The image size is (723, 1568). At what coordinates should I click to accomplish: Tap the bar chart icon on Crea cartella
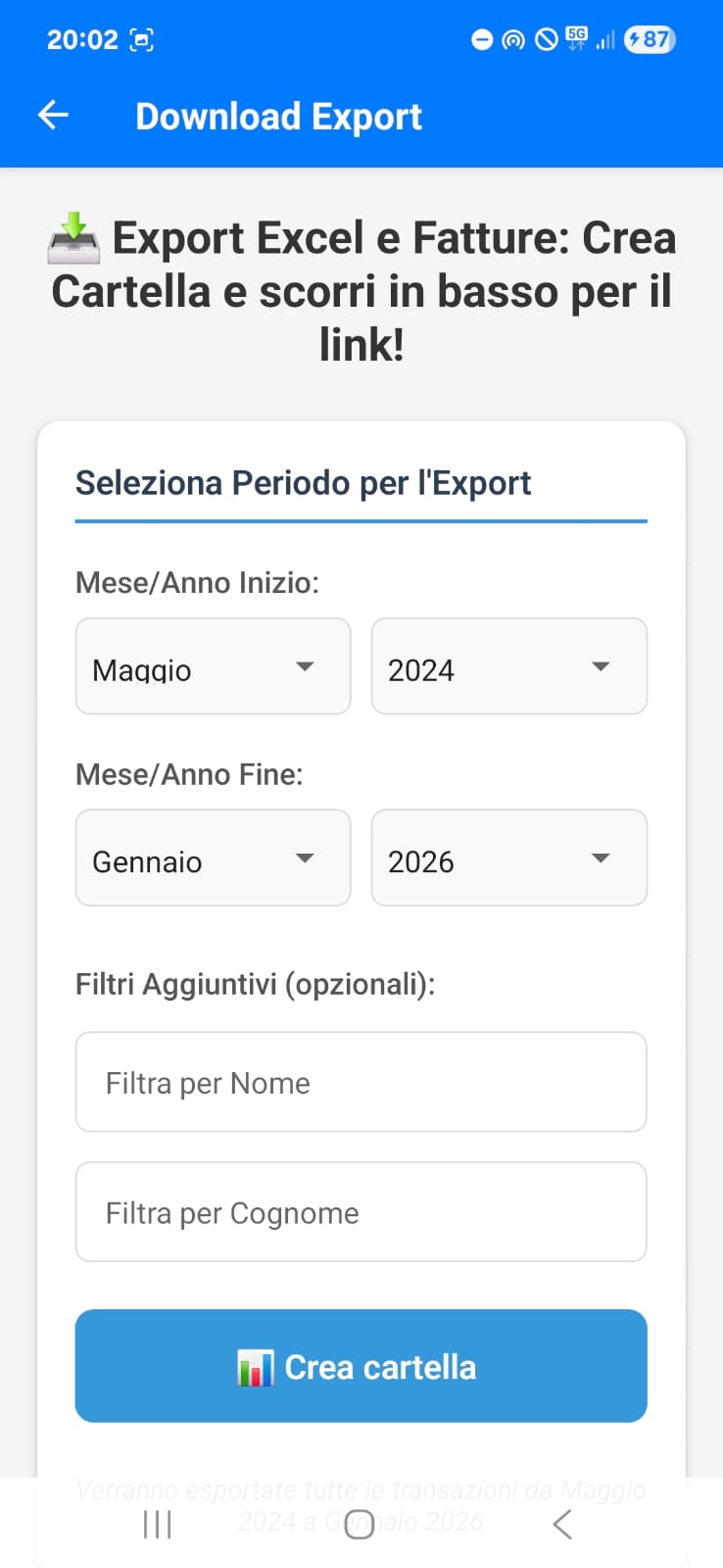[x=255, y=1367]
